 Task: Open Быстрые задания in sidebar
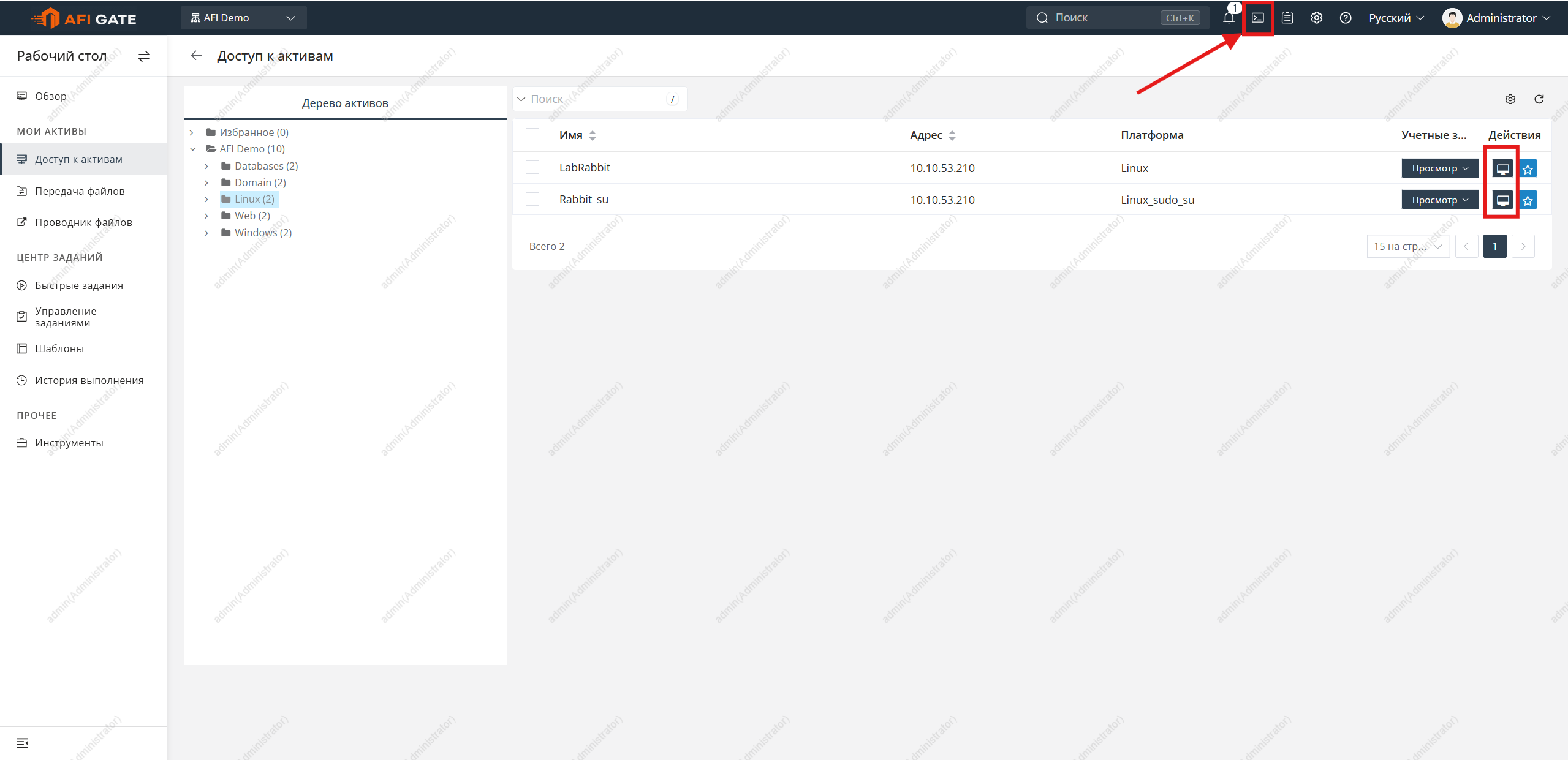84,285
